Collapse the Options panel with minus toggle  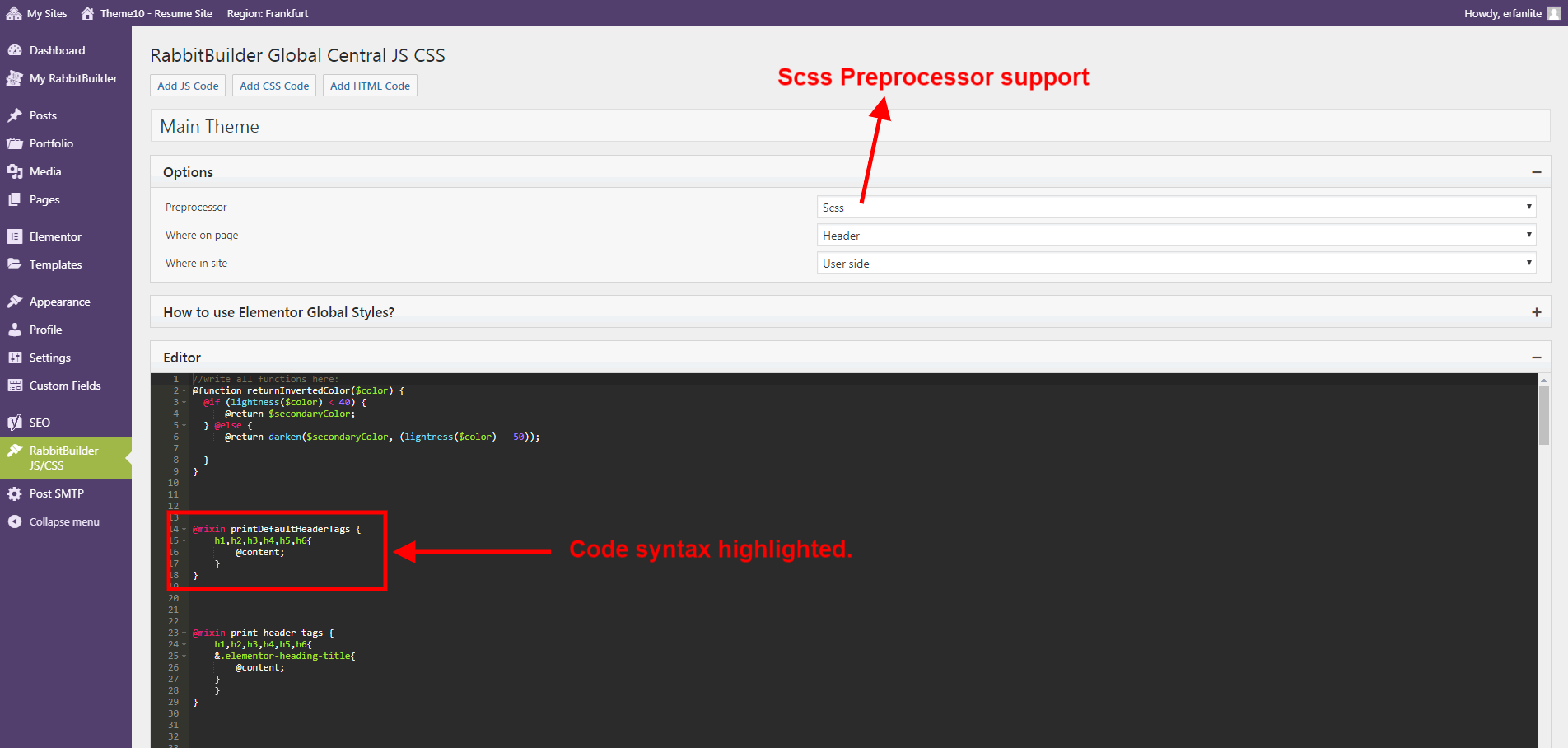[x=1536, y=172]
